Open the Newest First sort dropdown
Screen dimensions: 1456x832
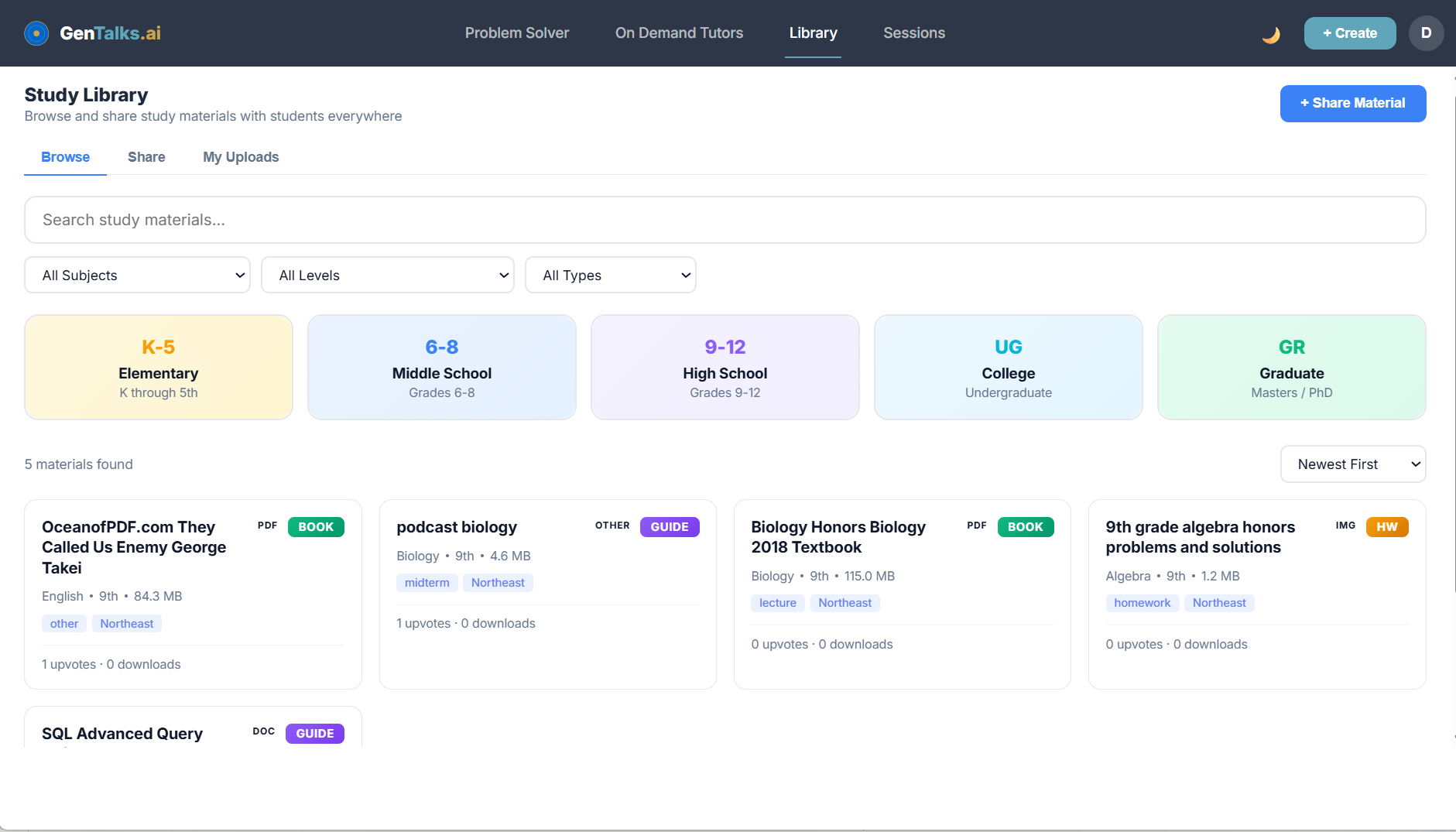pos(1353,464)
